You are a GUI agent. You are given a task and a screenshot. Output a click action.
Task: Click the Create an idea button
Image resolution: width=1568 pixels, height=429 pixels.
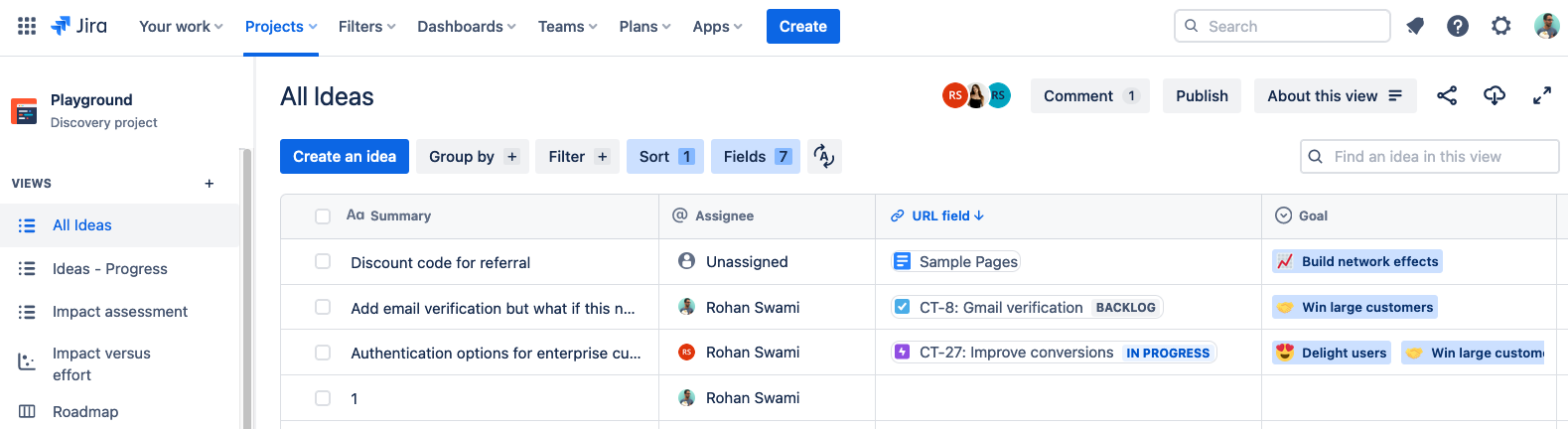point(345,156)
